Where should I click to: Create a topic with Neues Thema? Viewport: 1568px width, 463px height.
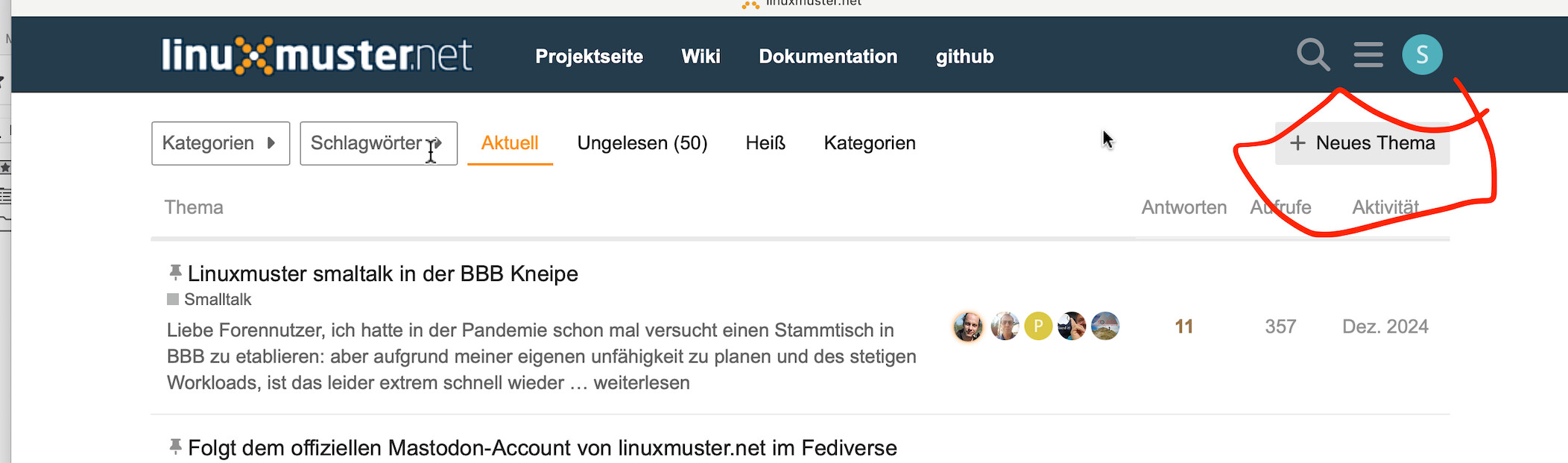1362,143
